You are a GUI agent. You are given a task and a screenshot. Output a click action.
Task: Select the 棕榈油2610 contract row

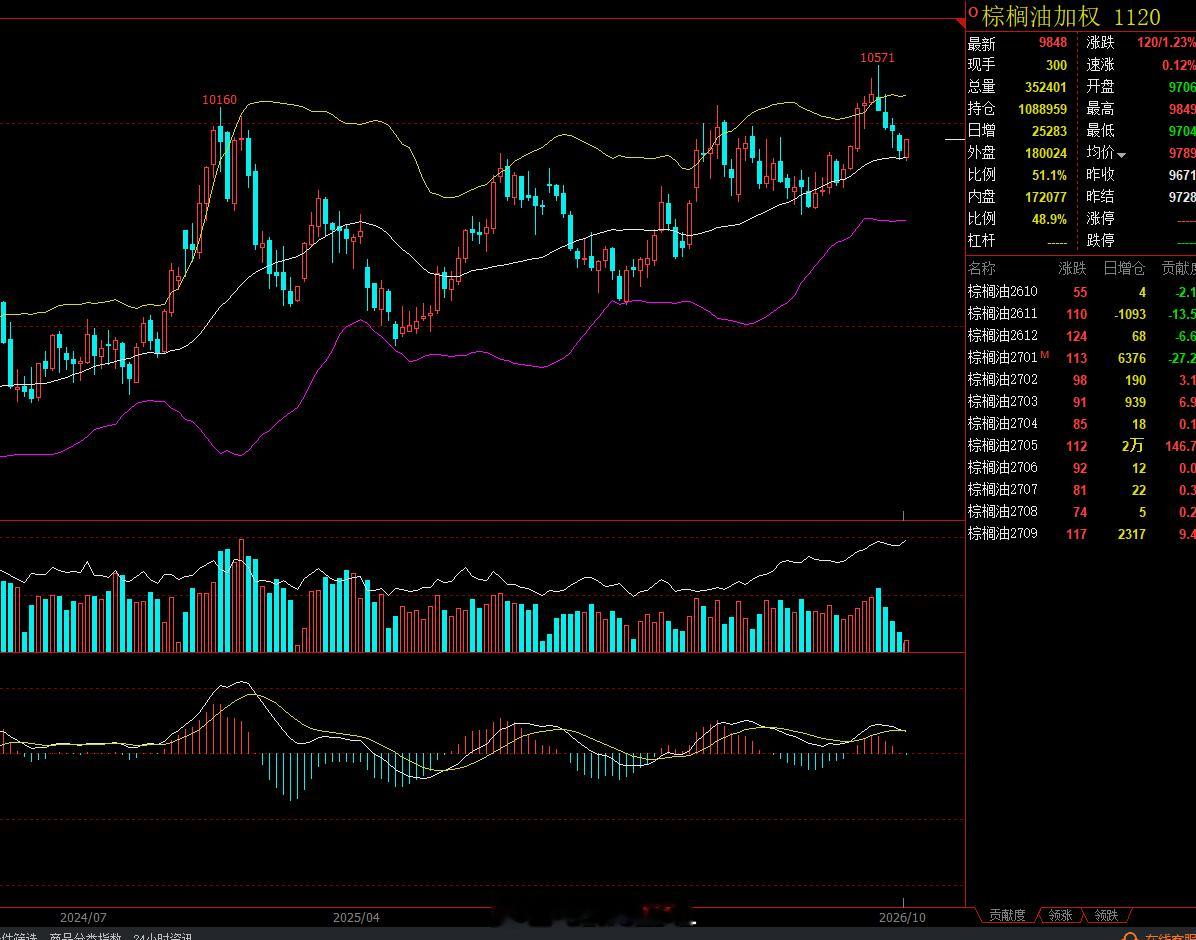click(x=1081, y=291)
